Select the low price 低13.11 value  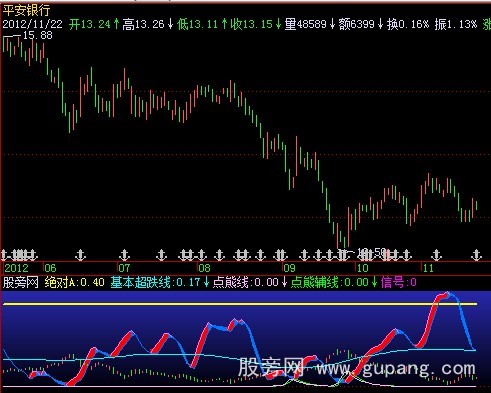pos(198,24)
